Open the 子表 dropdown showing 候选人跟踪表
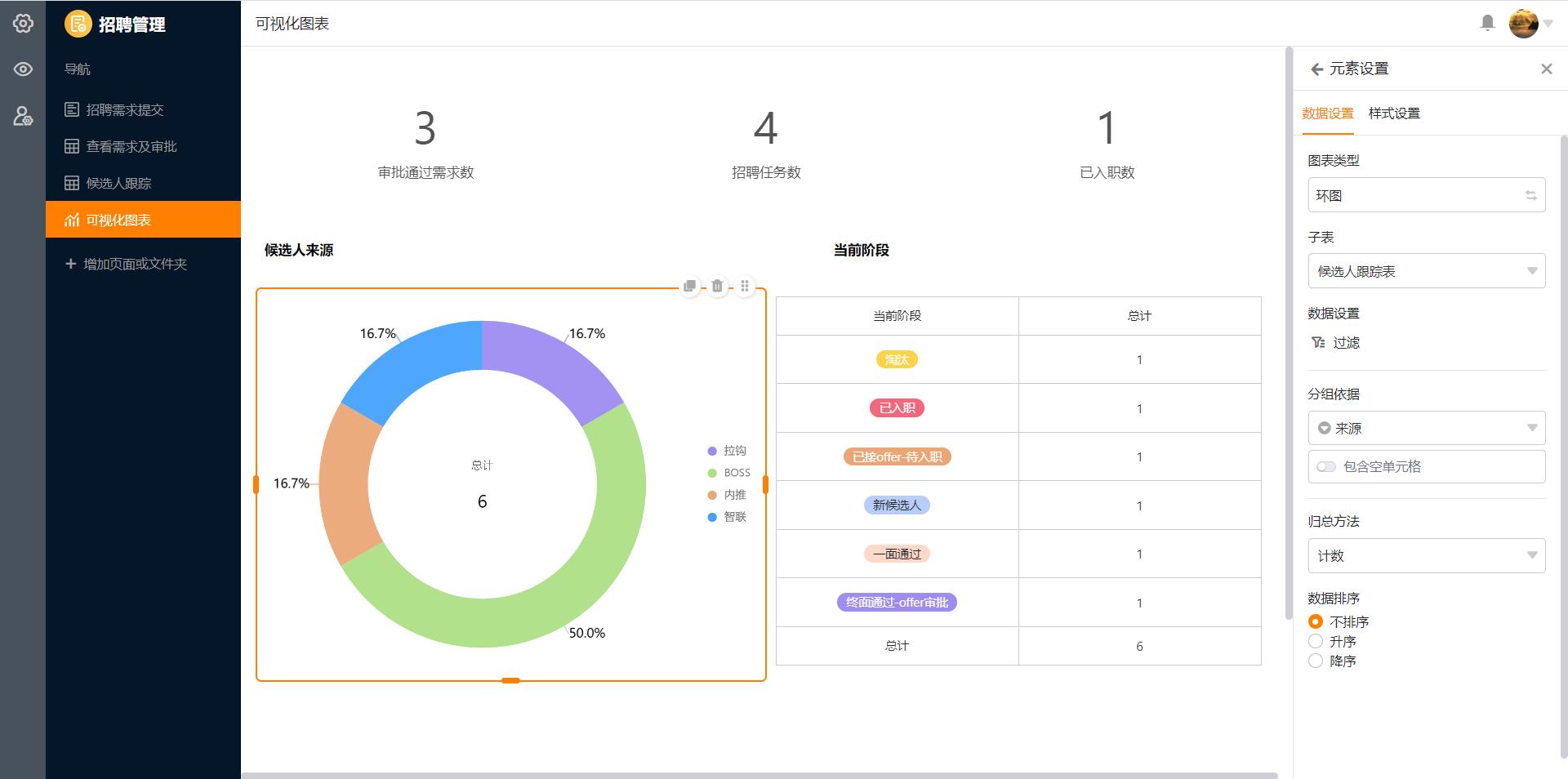The image size is (1568, 779). tap(1426, 270)
